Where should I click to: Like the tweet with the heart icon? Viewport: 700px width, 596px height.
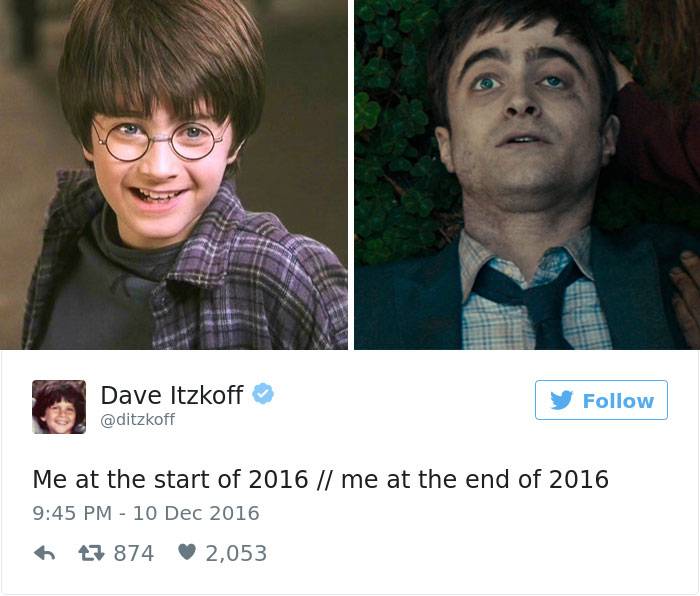187,552
